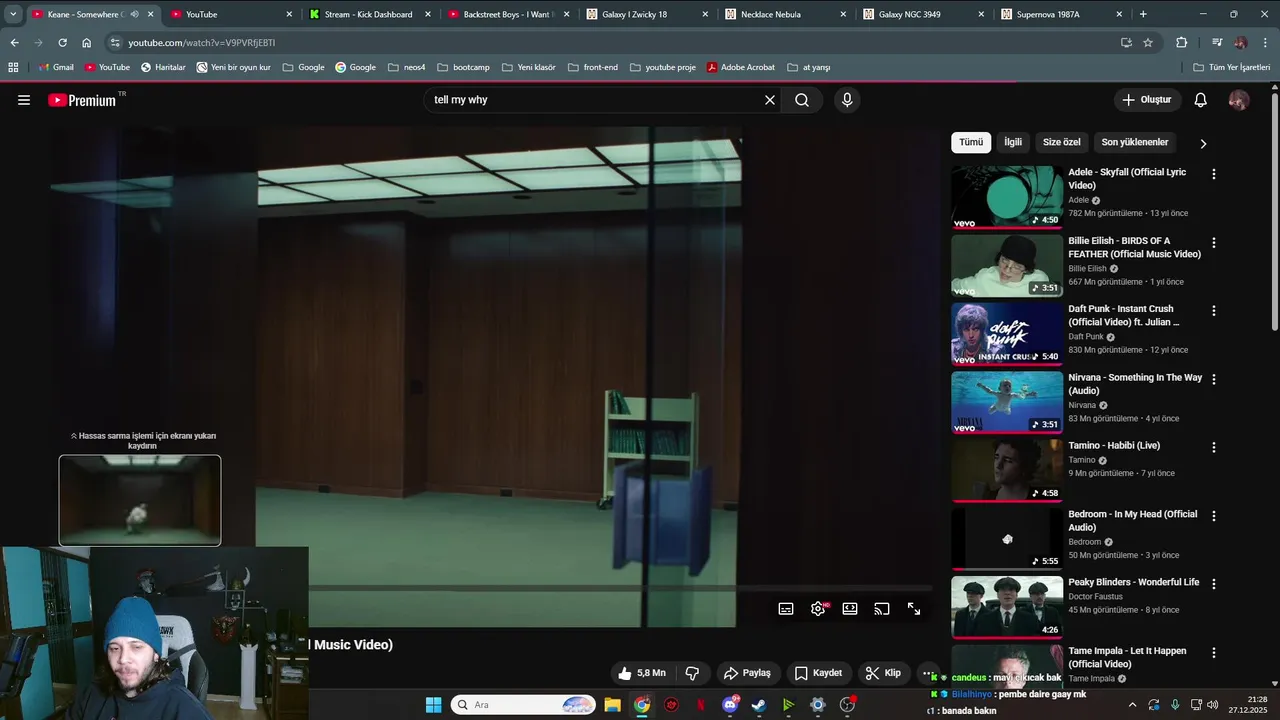This screenshot has width=1280, height=720.
Task: Go to browser home page
Action: [86, 43]
